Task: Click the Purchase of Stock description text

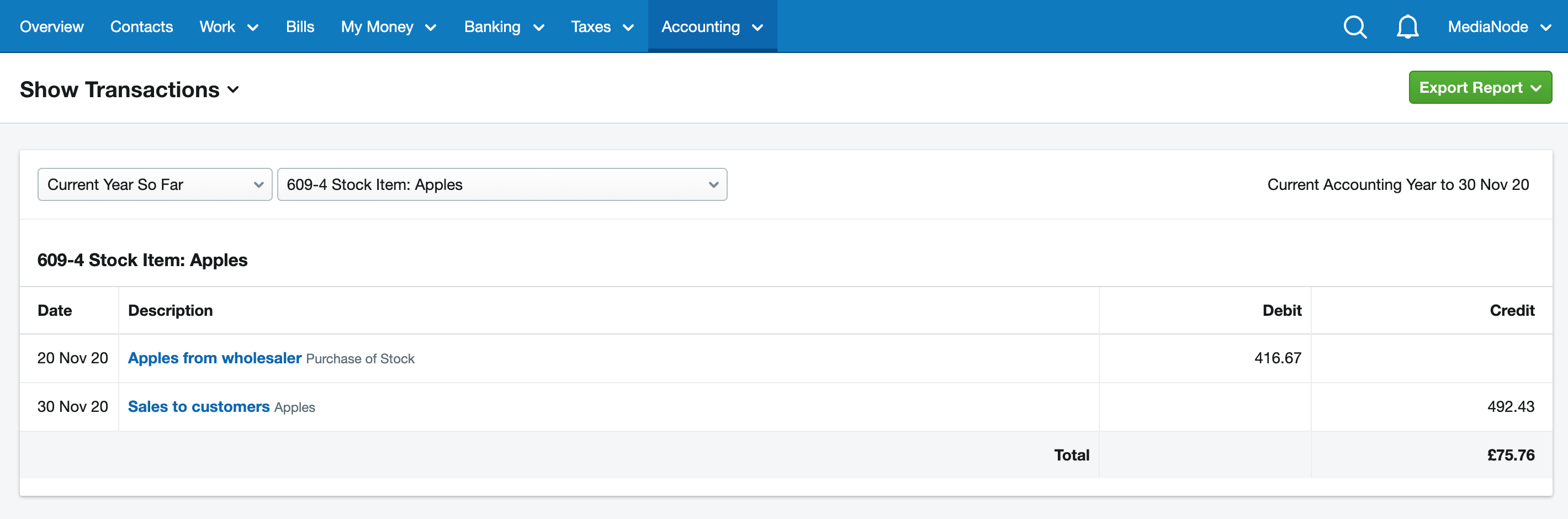Action: tap(361, 359)
